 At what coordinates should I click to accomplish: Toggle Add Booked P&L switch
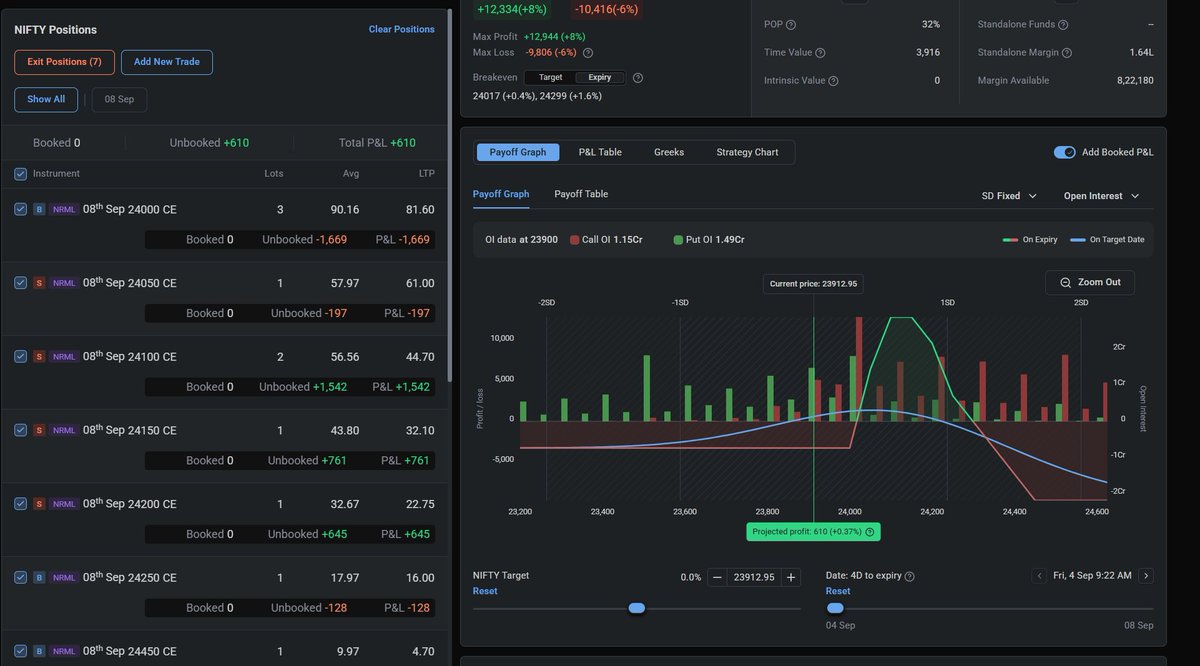pos(1065,152)
